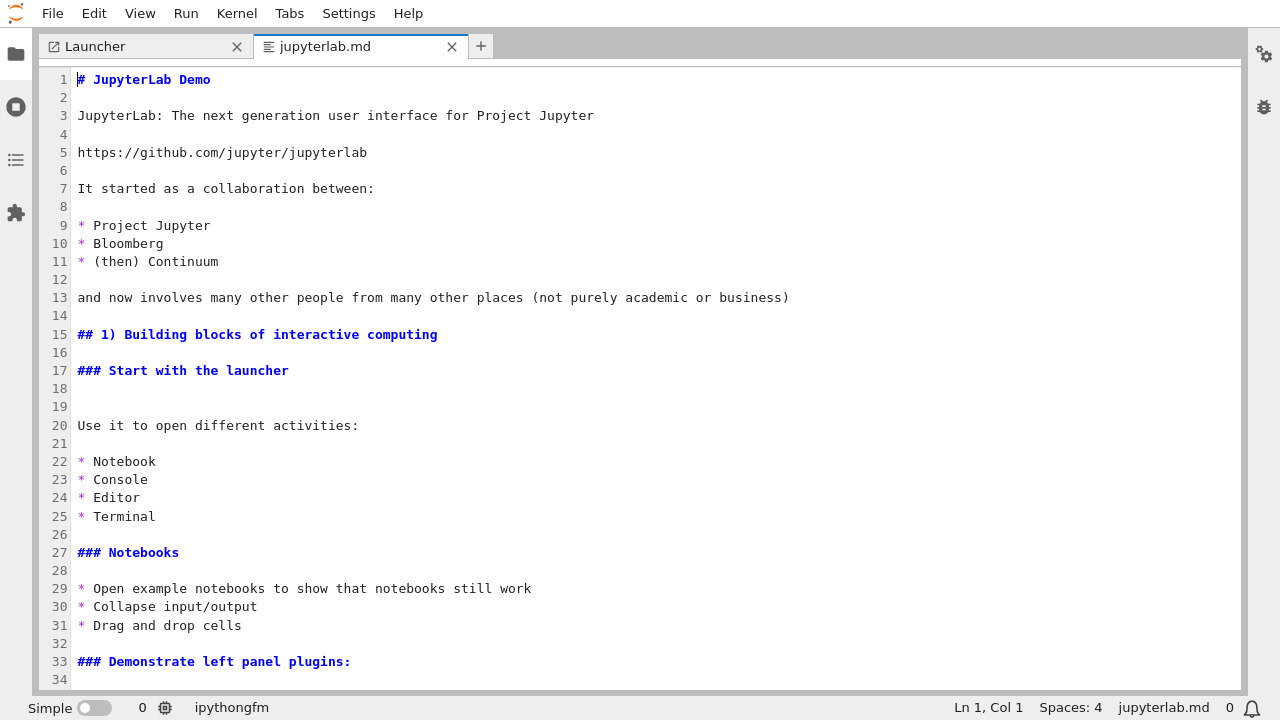The height and width of the screenshot is (720, 1280).
Task: Show the running terminals and kernels panel
Action: (16, 106)
